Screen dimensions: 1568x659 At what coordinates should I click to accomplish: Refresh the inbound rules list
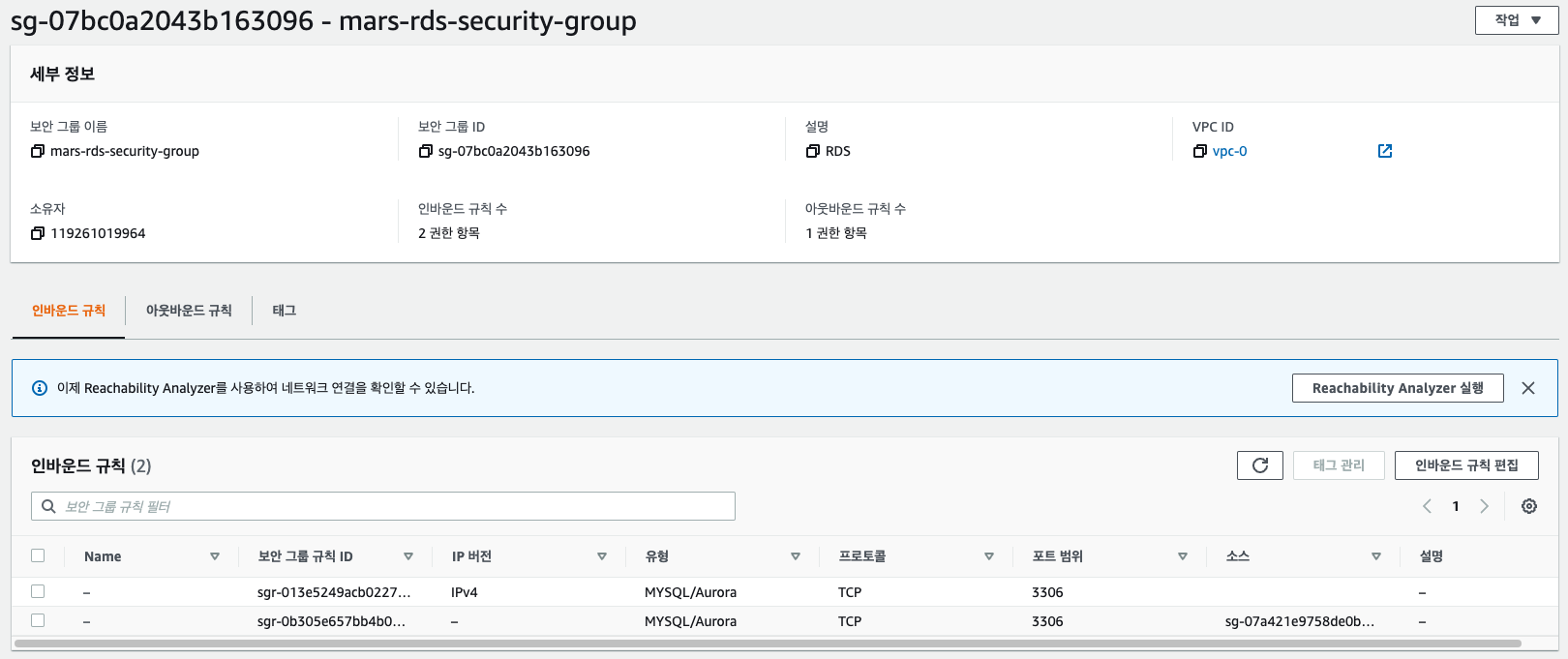click(x=1260, y=465)
